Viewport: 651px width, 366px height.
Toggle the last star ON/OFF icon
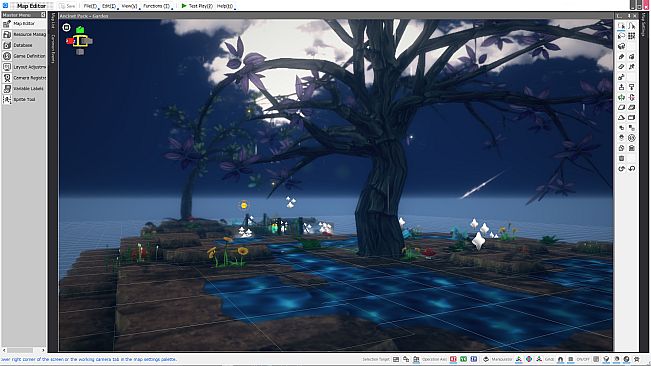[x=636, y=359]
